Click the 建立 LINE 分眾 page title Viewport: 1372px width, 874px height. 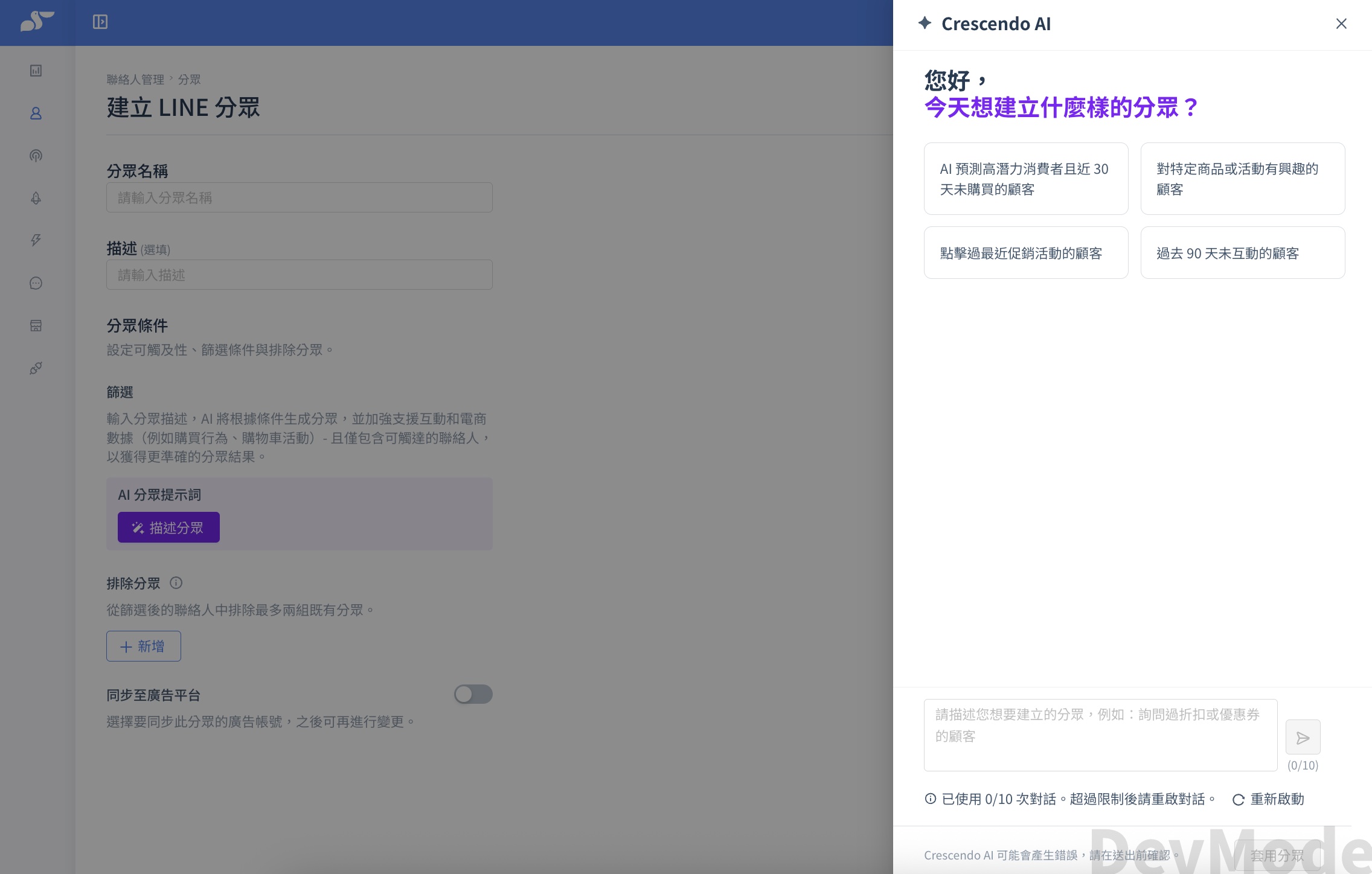[x=183, y=107]
